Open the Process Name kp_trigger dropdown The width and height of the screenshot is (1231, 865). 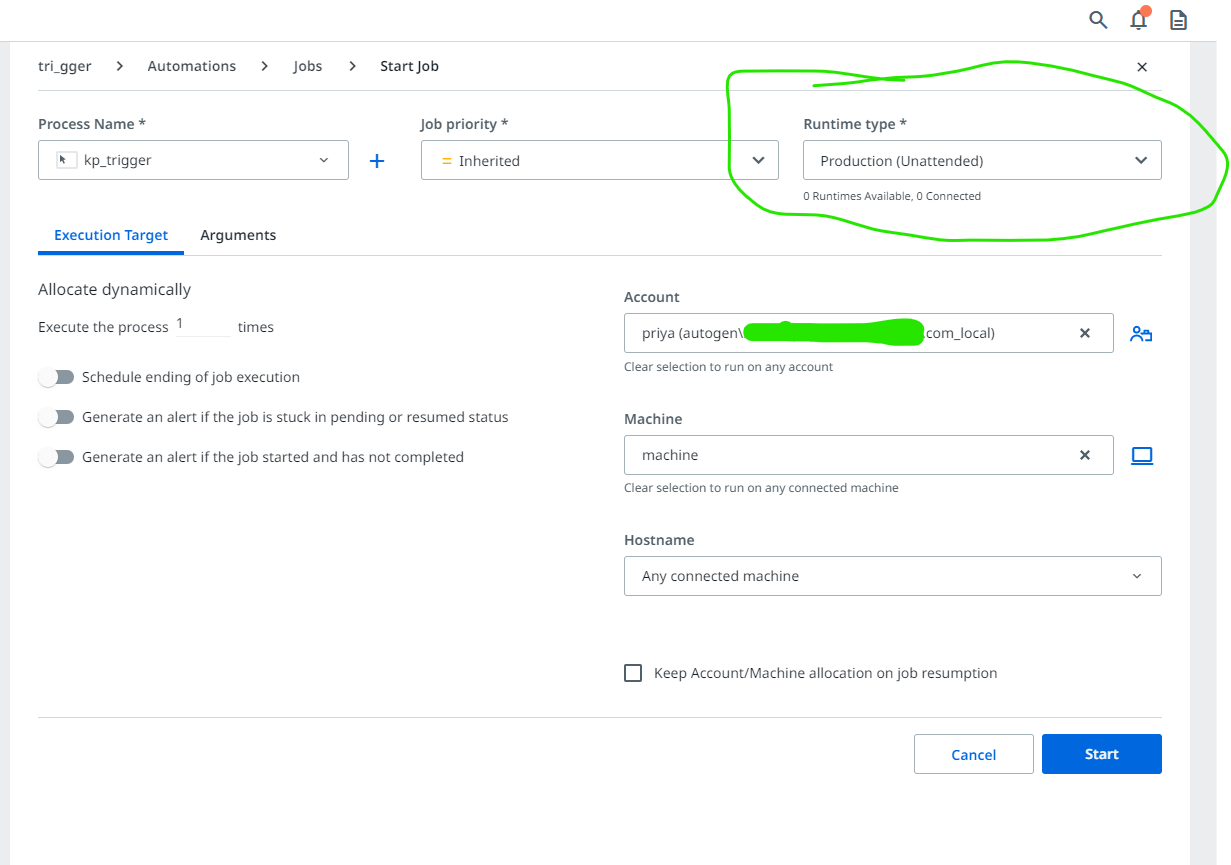pyautogui.click(x=193, y=160)
